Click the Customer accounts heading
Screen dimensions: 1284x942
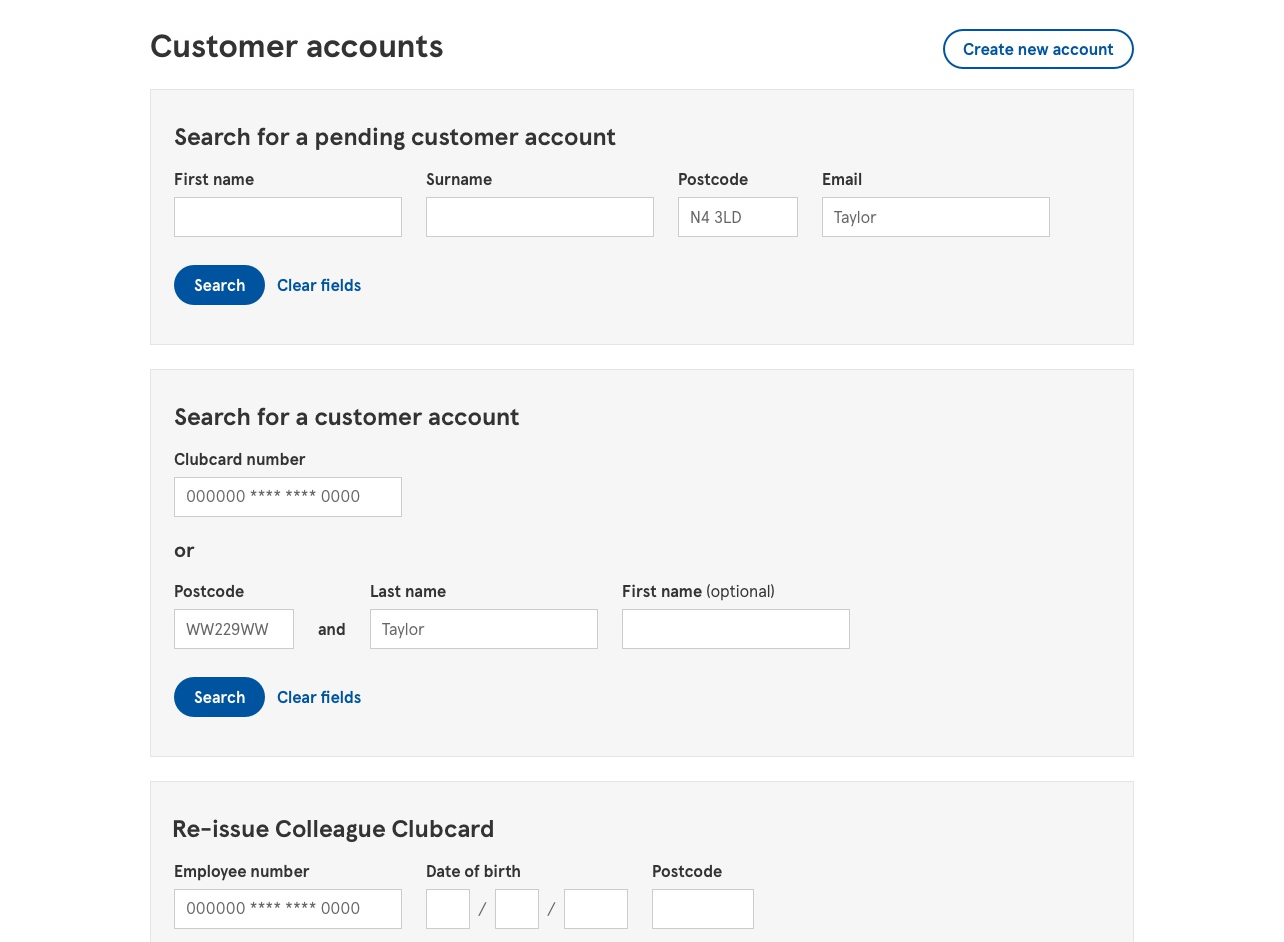tap(297, 46)
